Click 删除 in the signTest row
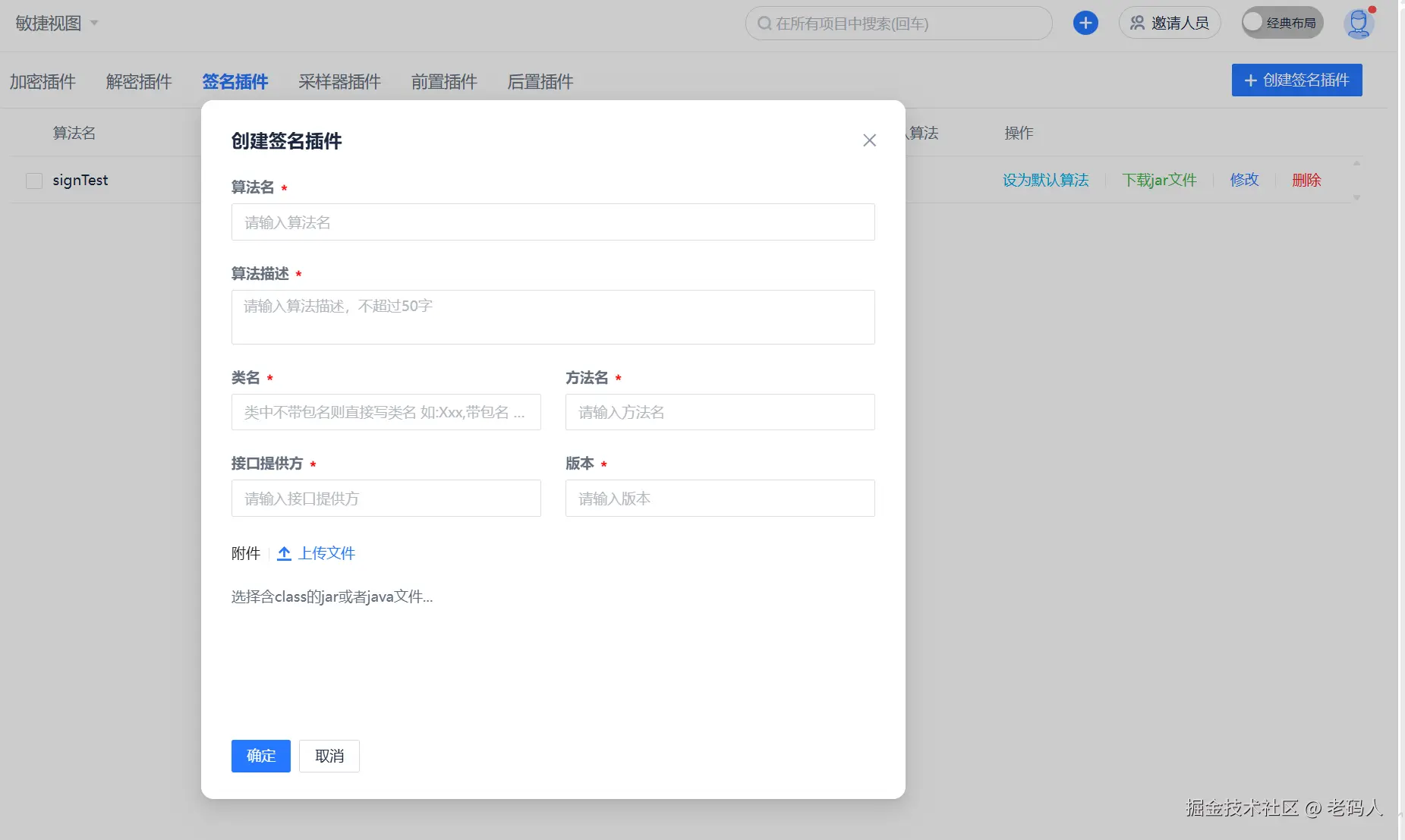The image size is (1405, 840). tap(1306, 180)
